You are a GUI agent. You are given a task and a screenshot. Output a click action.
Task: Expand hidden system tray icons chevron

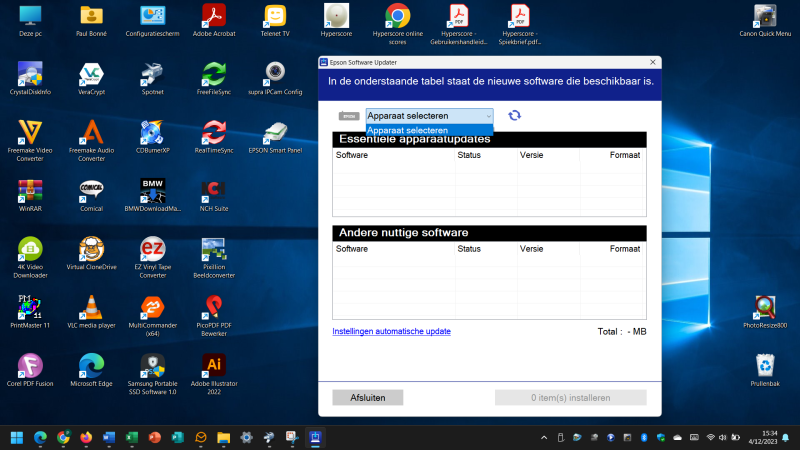click(x=543, y=437)
